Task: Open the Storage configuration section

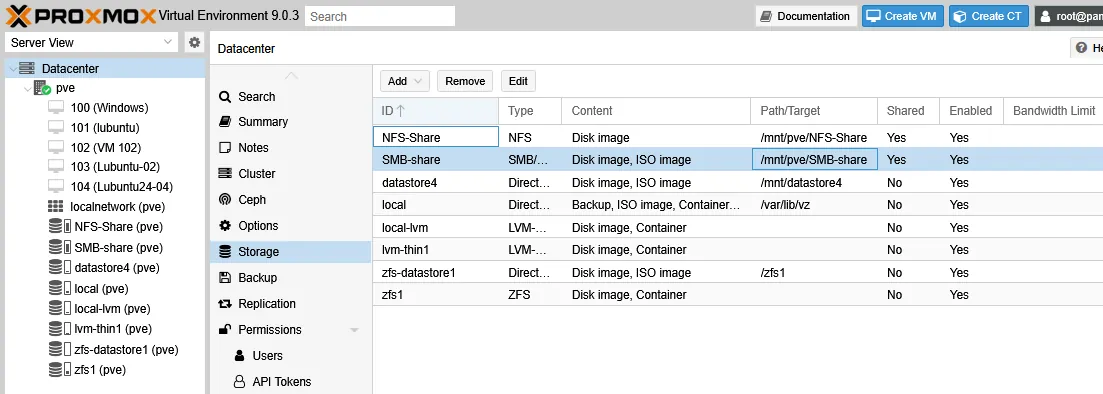Action: point(291,251)
